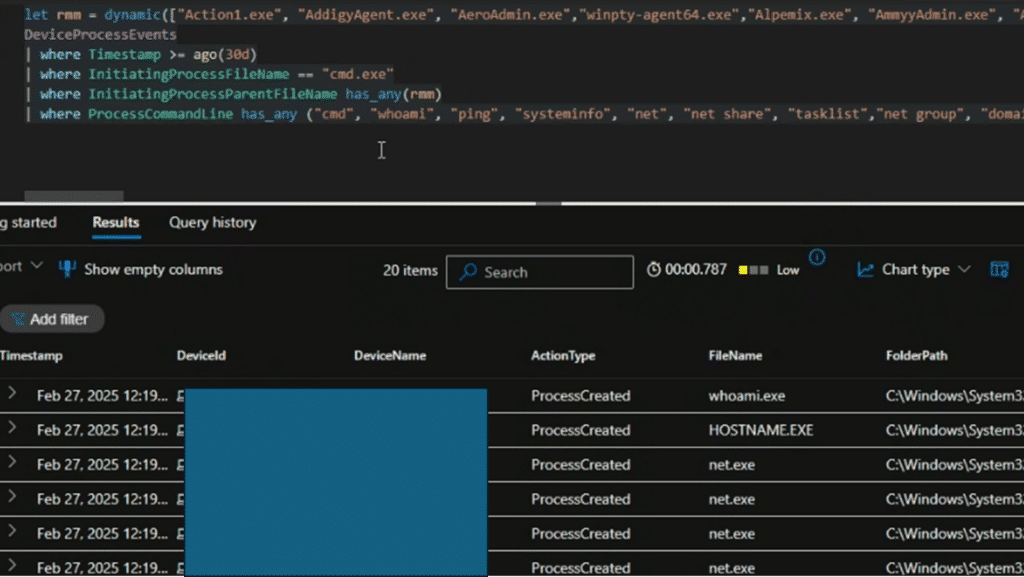Open the Chart type dropdown
This screenshot has height=577, width=1024.
click(x=914, y=270)
